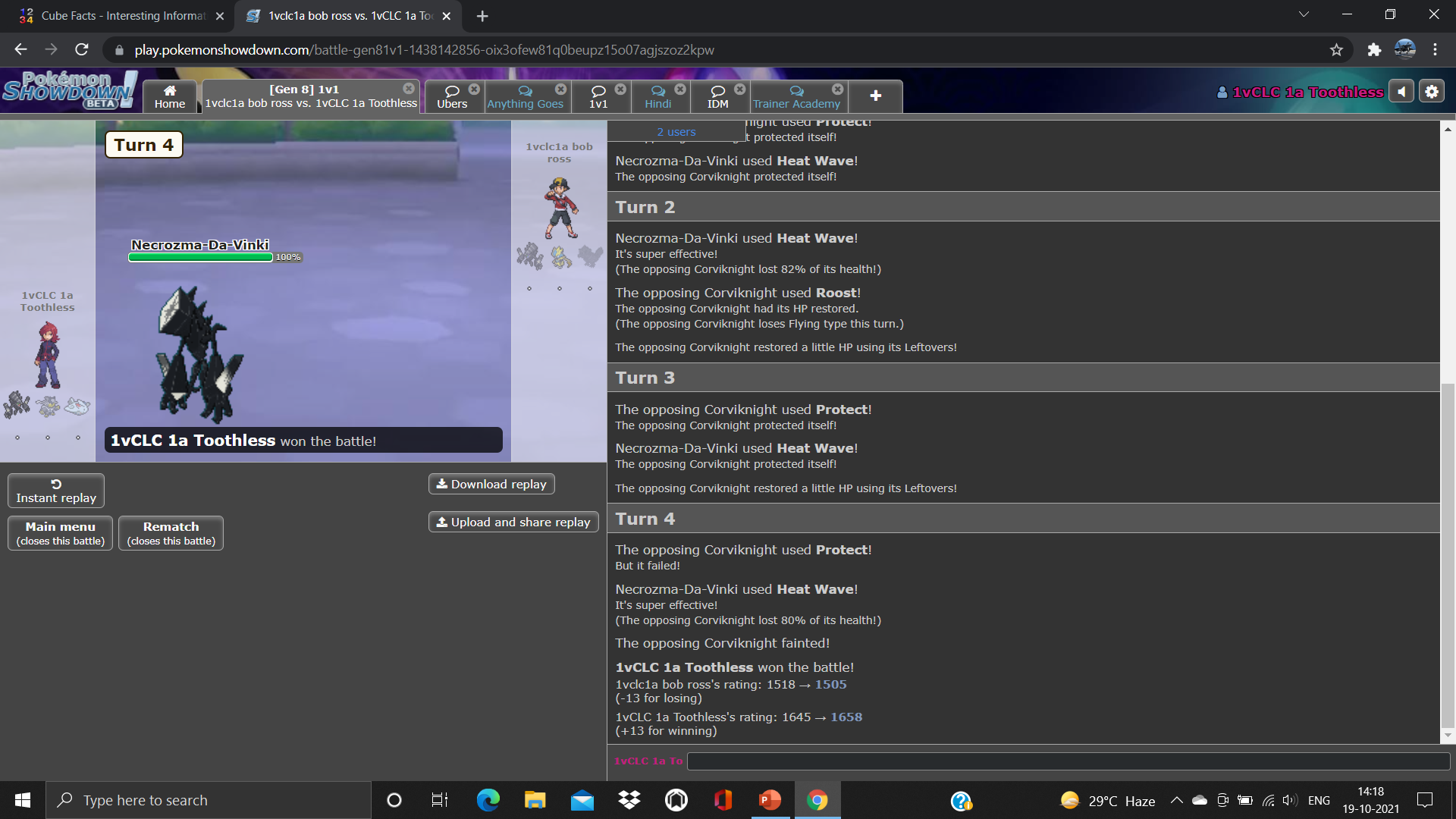Open a new browser tab
The width and height of the screenshot is (1456, 819).
point(482,16)
